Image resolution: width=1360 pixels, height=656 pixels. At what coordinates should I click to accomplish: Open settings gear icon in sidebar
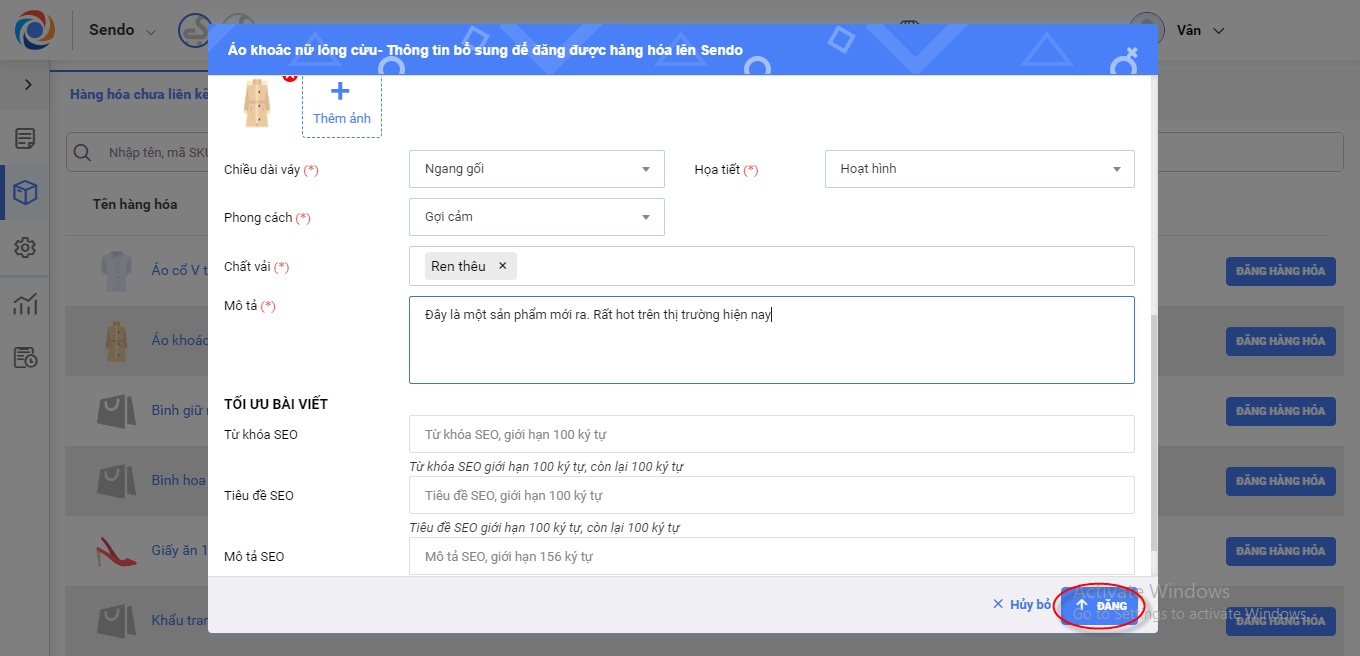pos(25,248)
